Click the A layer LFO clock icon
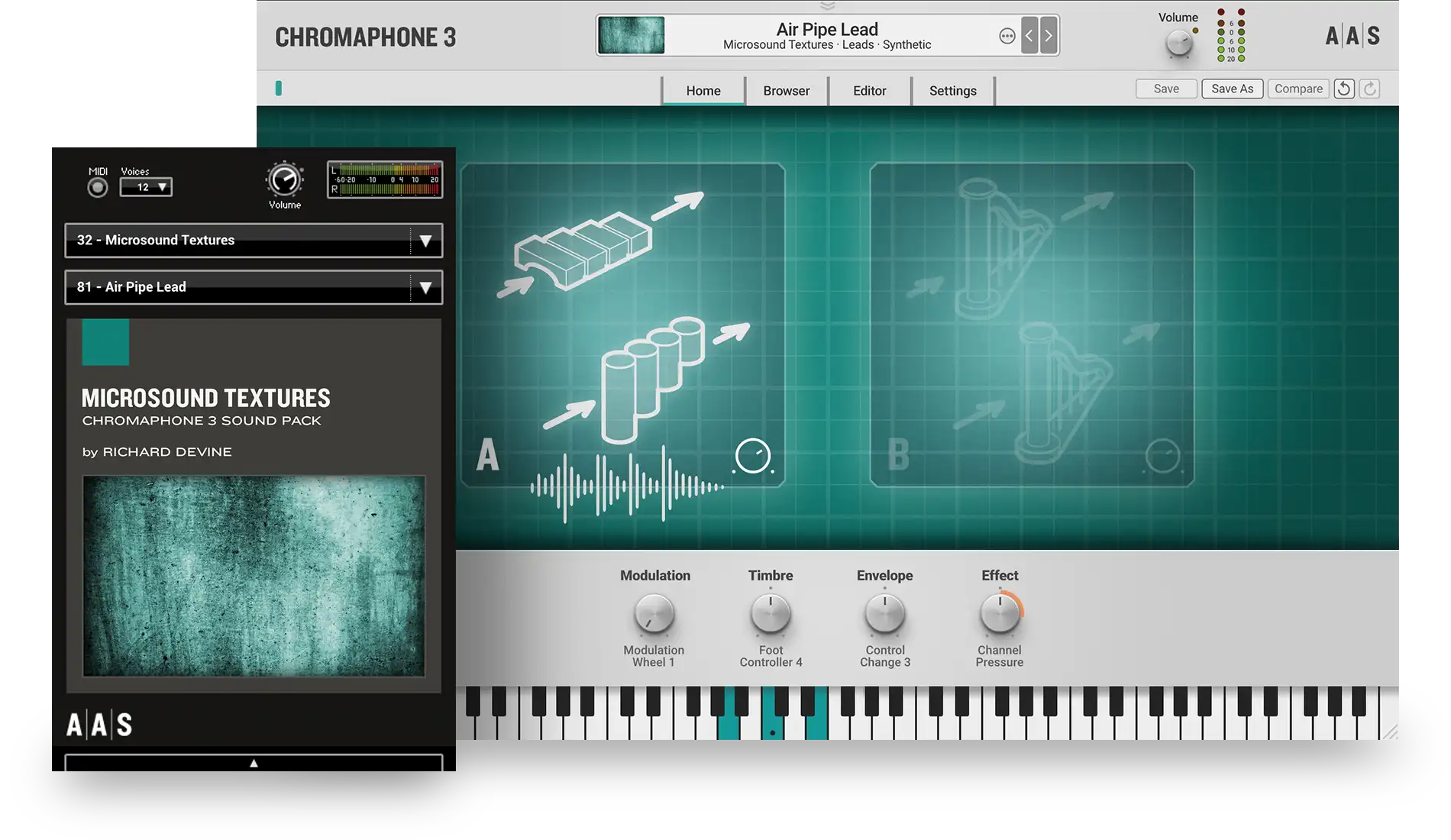 752,454
